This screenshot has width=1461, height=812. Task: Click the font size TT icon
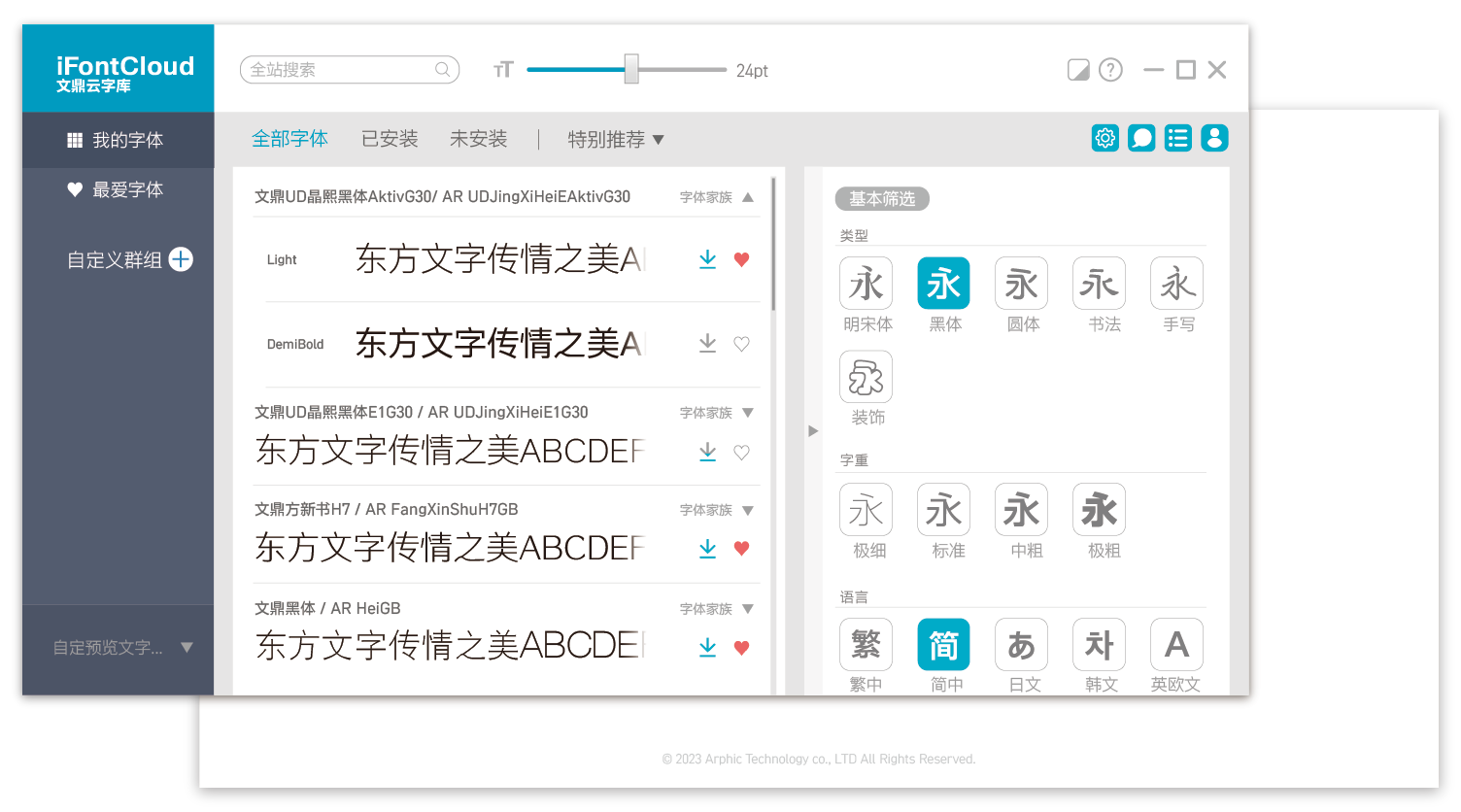point(503,70)
